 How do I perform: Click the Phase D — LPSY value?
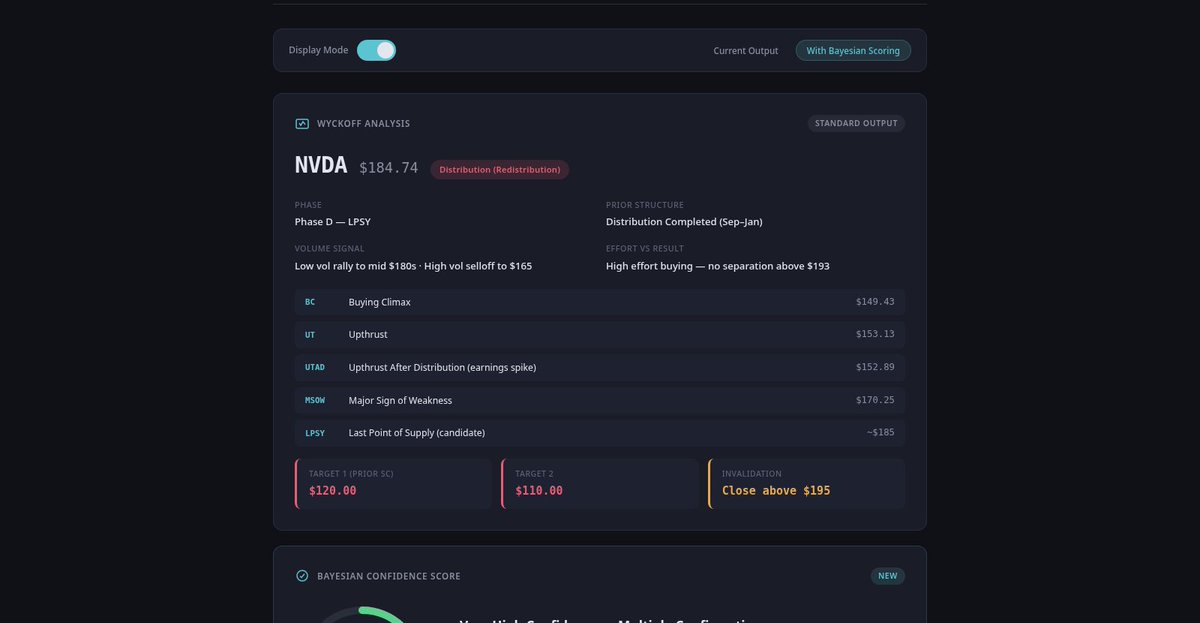click(333, 222)
